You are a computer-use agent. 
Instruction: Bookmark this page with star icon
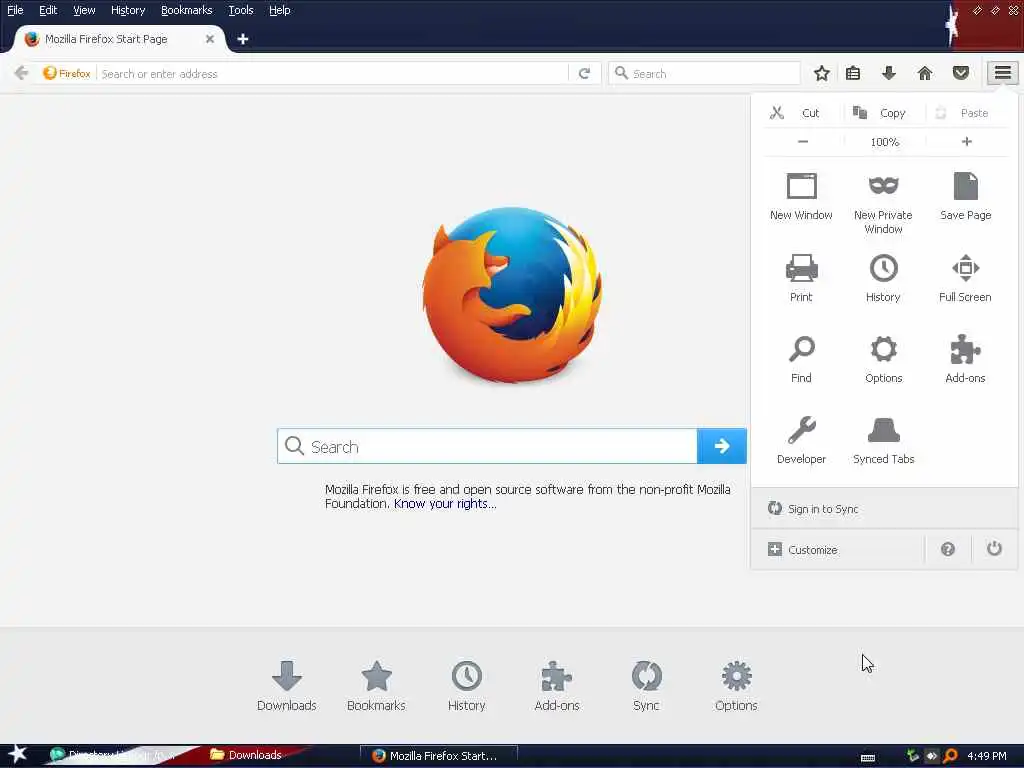coord(822,73)
